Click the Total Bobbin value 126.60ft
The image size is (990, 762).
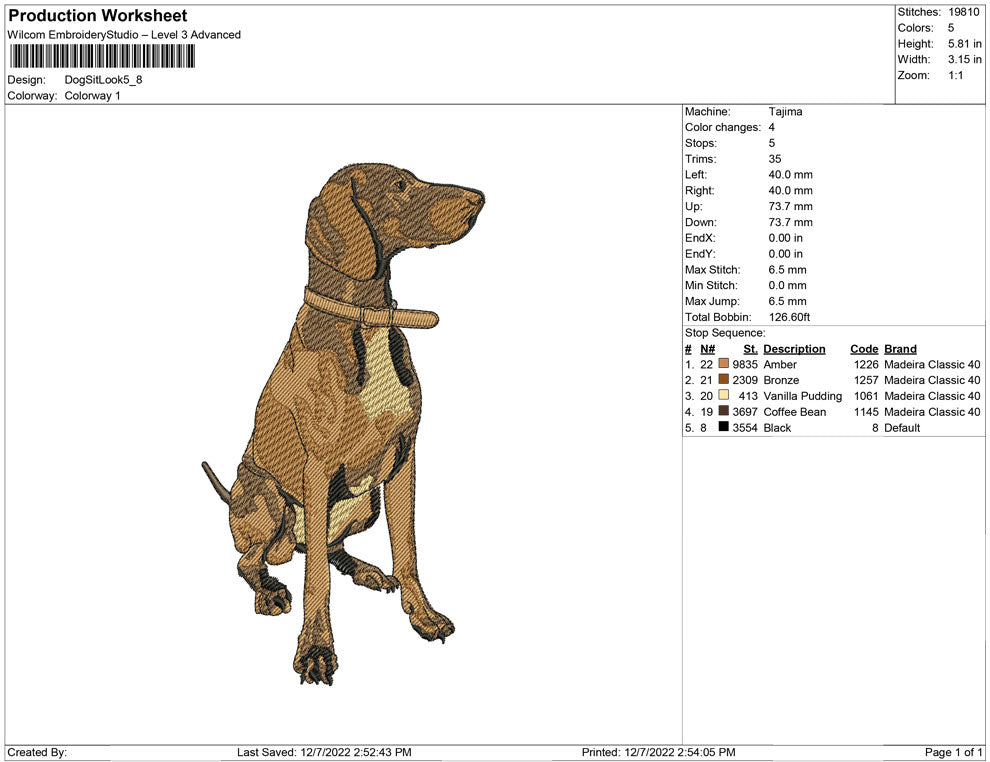point(789,317)
